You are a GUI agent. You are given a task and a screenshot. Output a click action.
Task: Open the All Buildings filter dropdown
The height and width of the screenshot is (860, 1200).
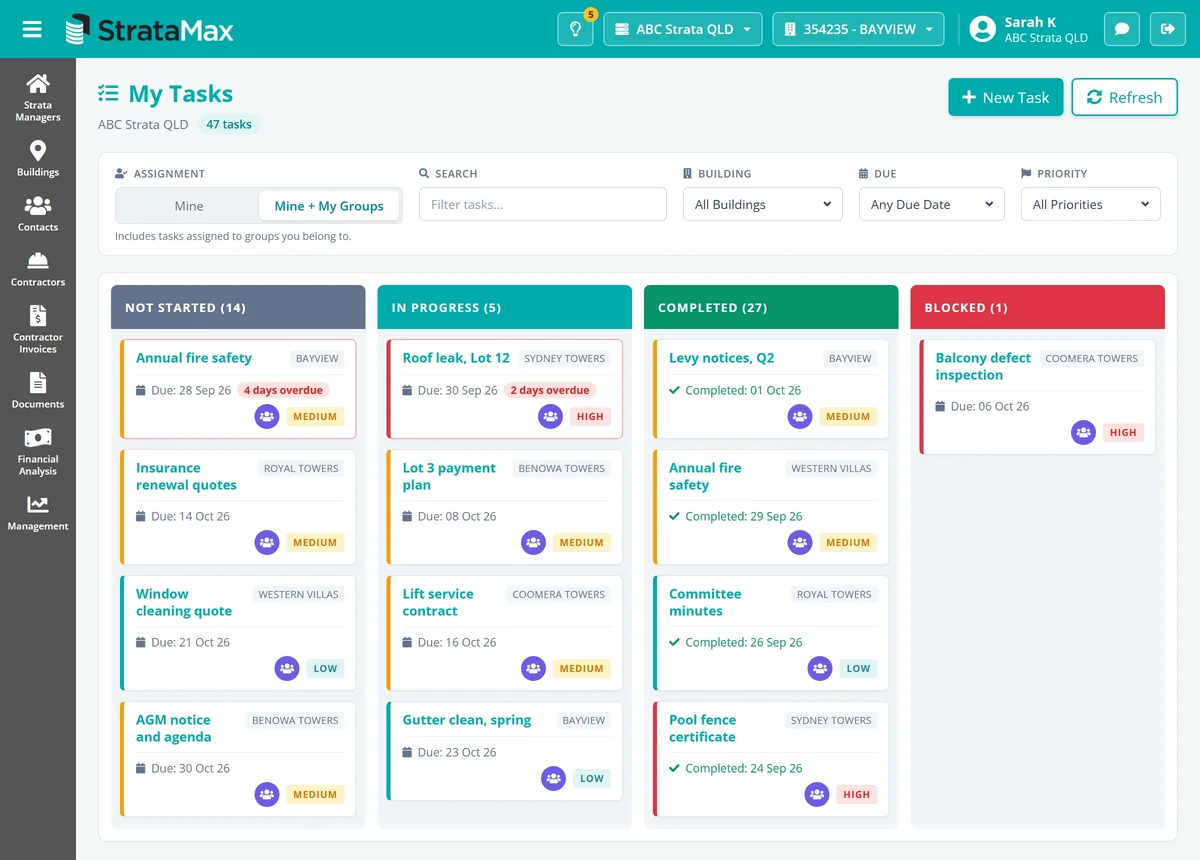[x=763, y=204]
